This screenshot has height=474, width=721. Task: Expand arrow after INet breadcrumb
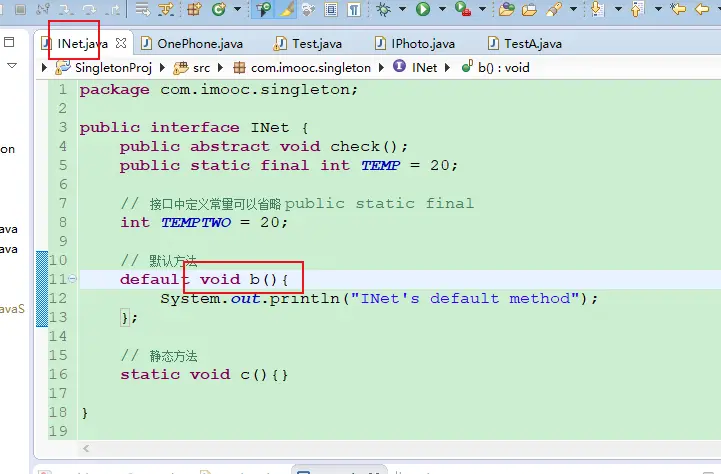click(447, 68)
